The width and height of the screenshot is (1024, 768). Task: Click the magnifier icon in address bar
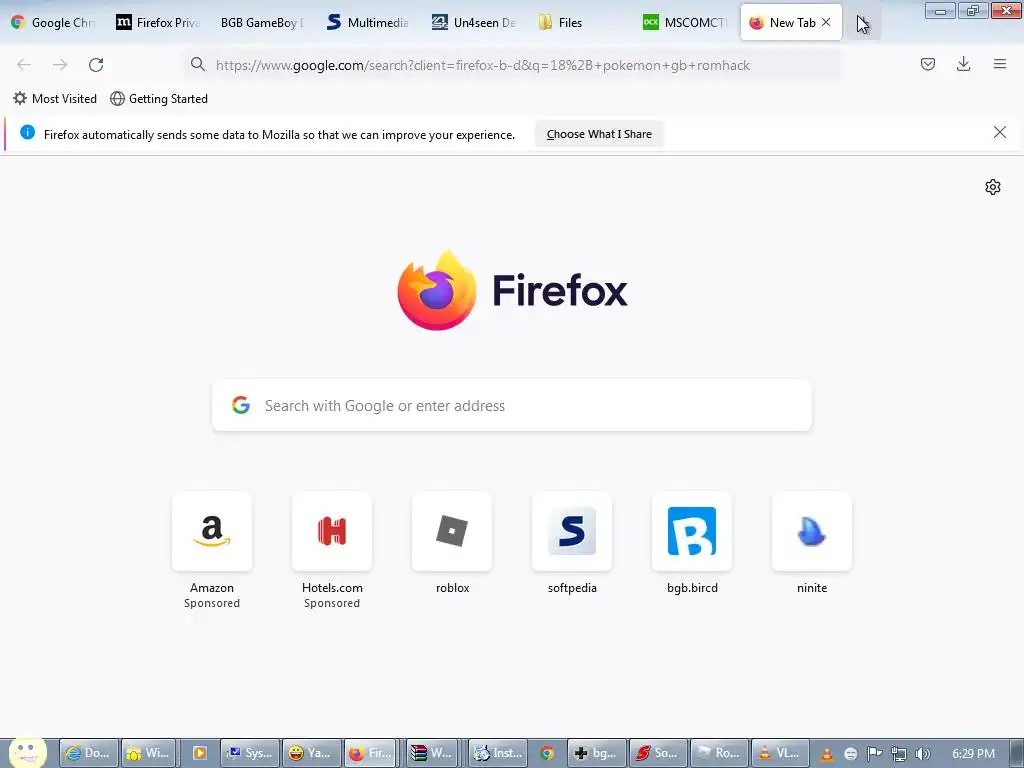(x=198, y=64)
